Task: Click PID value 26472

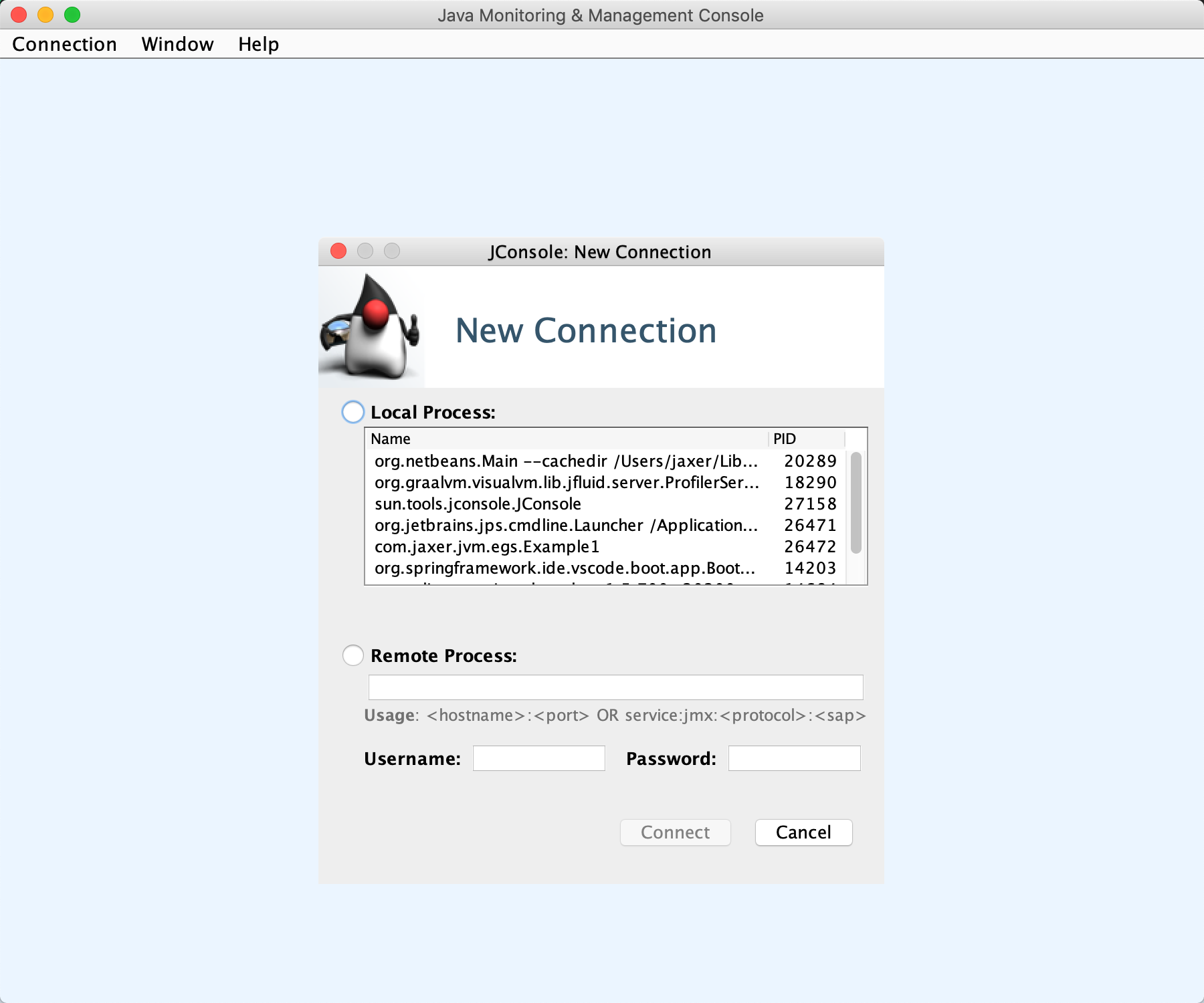Action: [x=810, y=546]
